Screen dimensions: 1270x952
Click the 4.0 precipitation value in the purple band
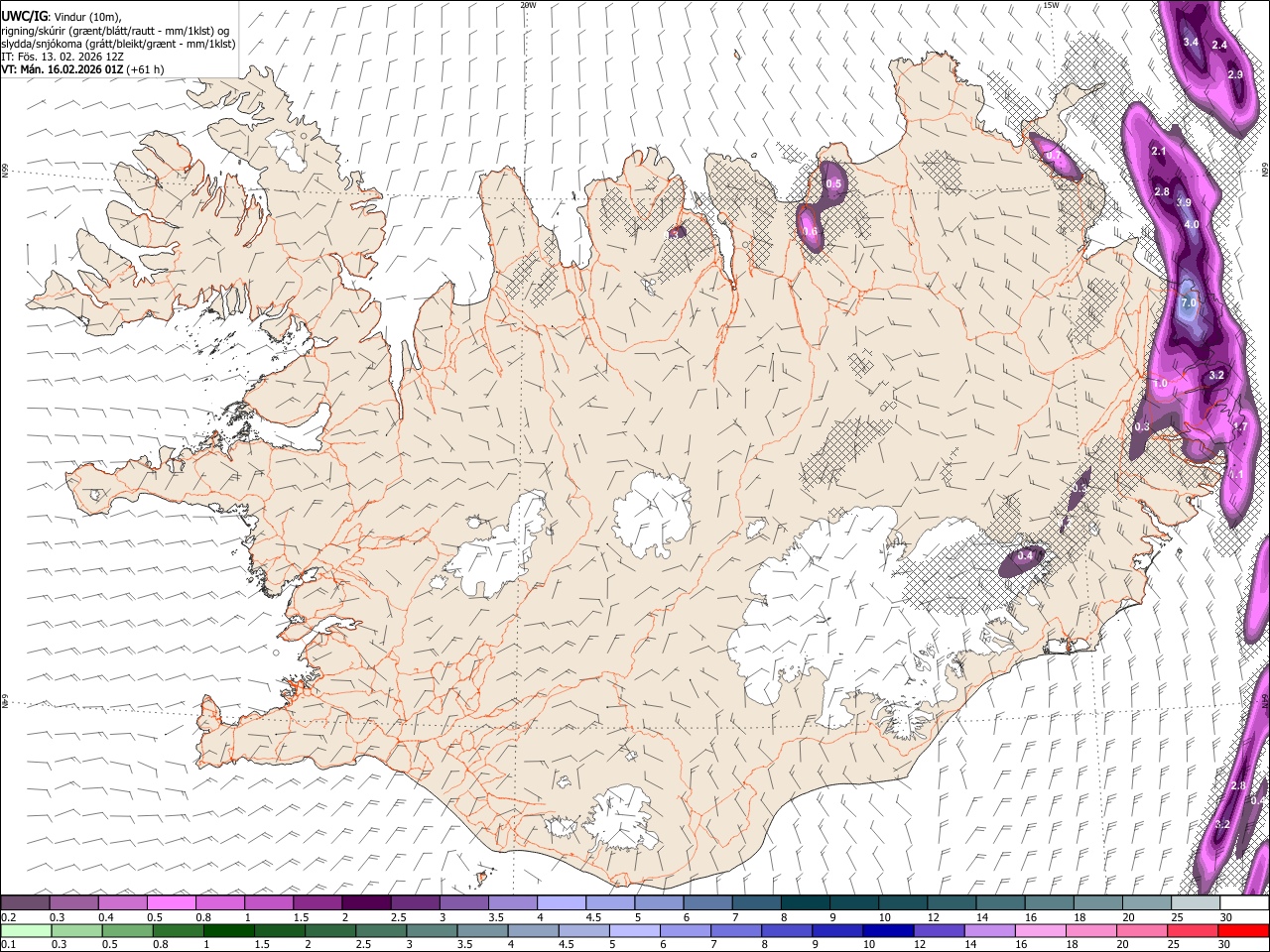pos(1192,225)
